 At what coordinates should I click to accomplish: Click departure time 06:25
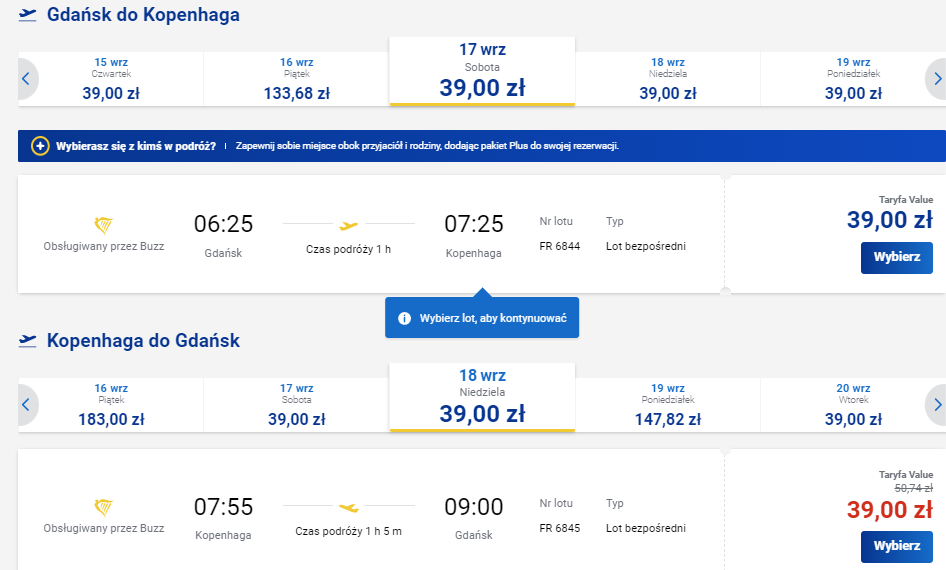coord(223,224)
